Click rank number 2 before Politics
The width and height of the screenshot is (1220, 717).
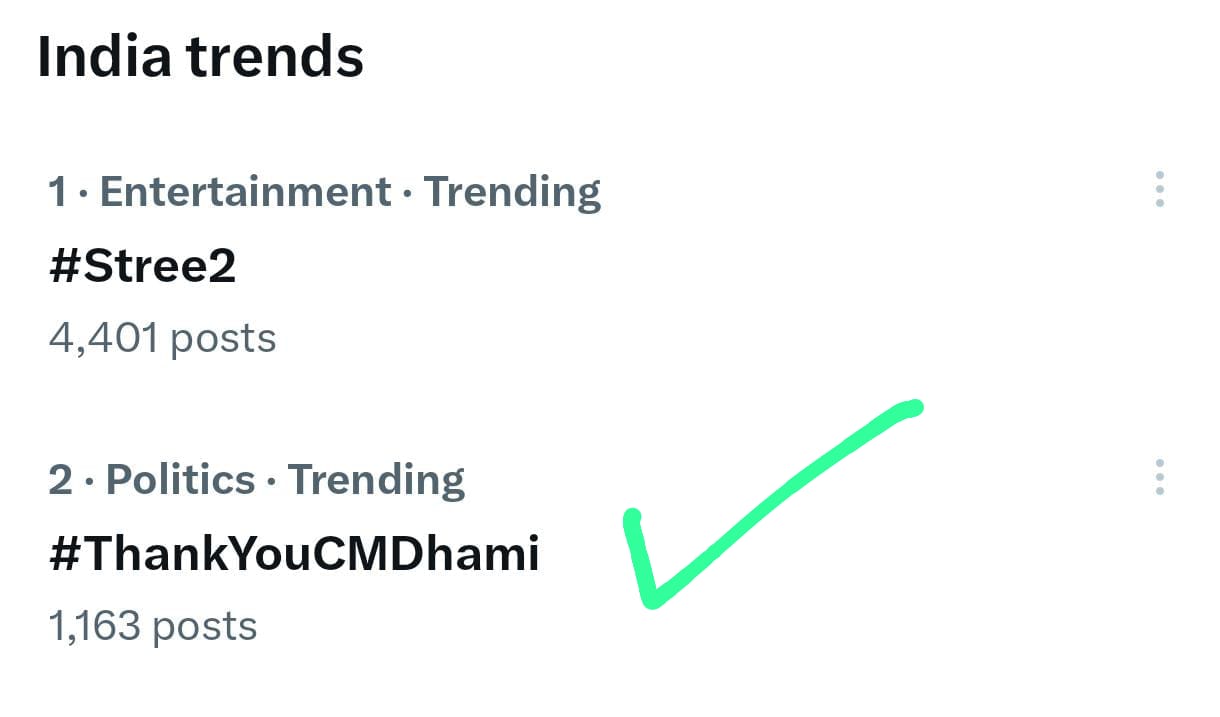coord(60,480)
